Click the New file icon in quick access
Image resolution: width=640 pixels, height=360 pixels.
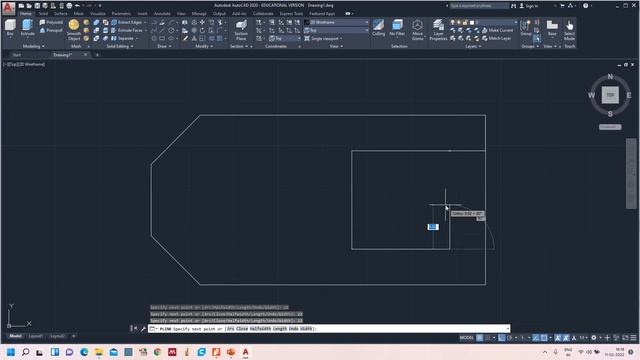point(21,6)
